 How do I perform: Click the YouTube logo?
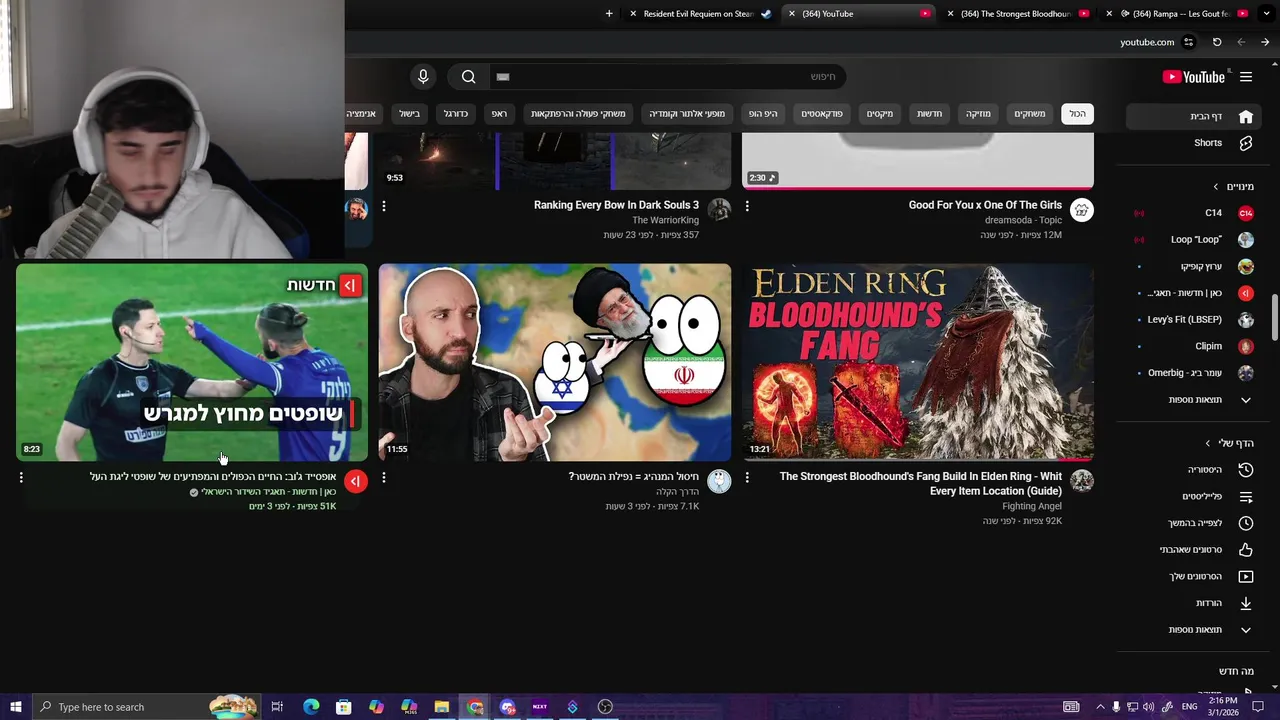pyautogui.click(x=1193, y=77)
